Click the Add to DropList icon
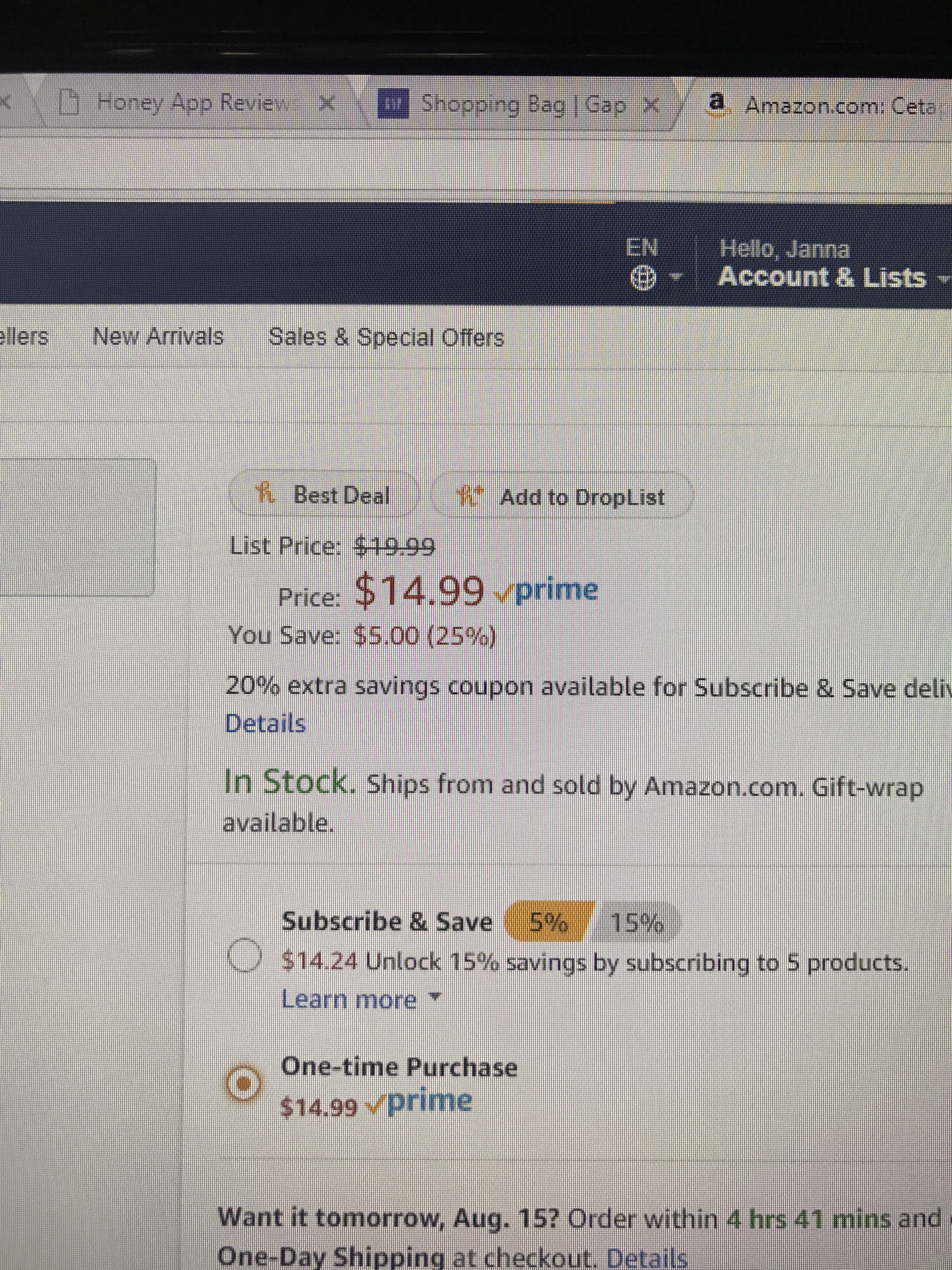 pos(464,495)
